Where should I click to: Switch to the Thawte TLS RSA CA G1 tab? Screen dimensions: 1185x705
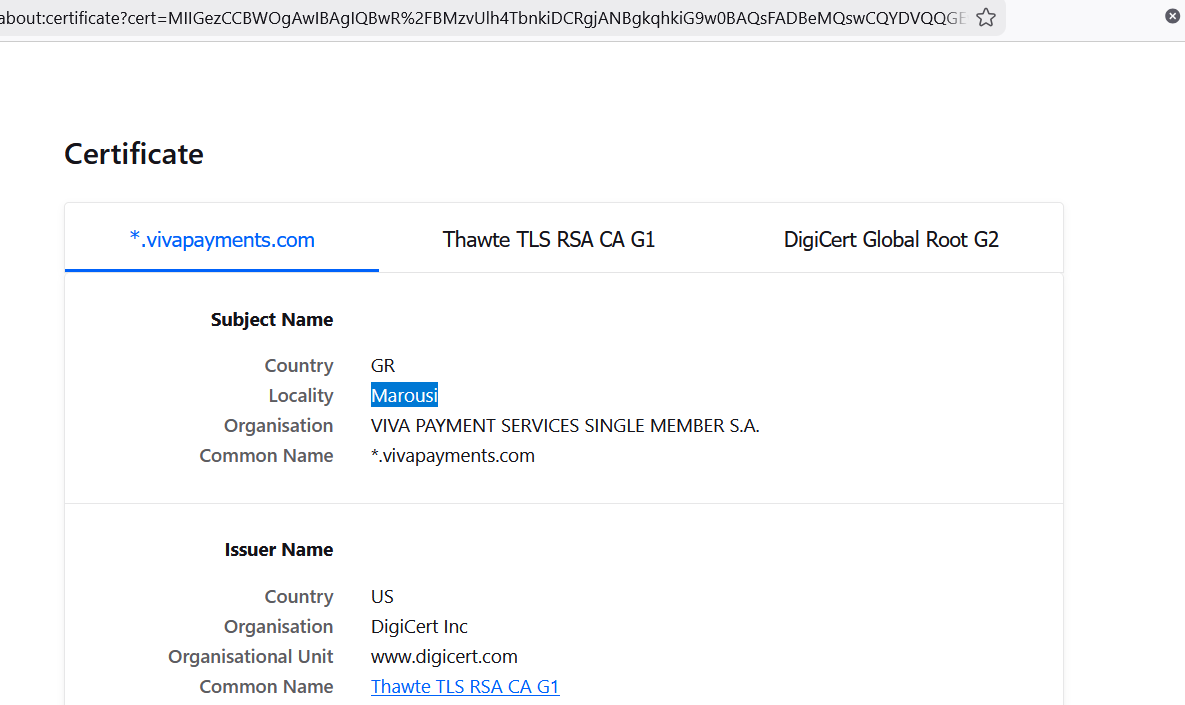(549, 240)
